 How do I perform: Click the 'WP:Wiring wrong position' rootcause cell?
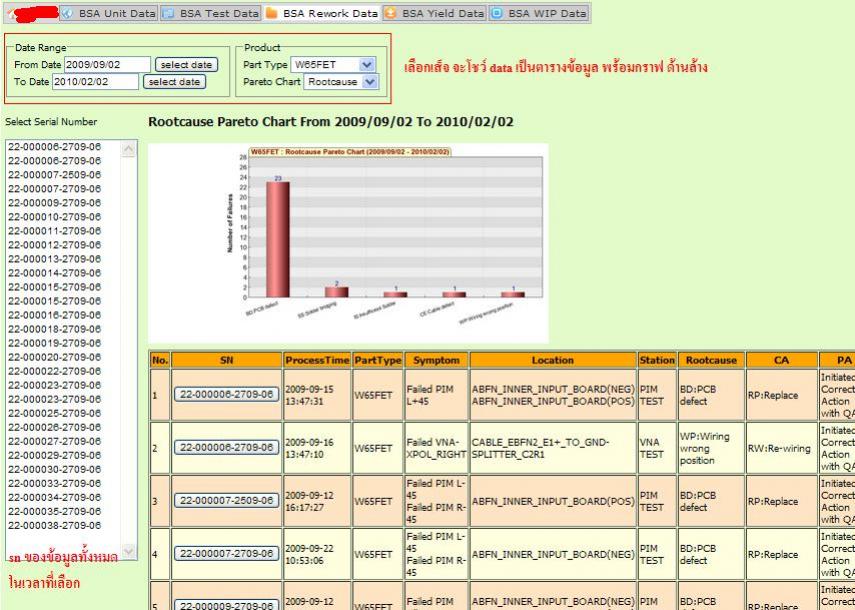[711, 448]
